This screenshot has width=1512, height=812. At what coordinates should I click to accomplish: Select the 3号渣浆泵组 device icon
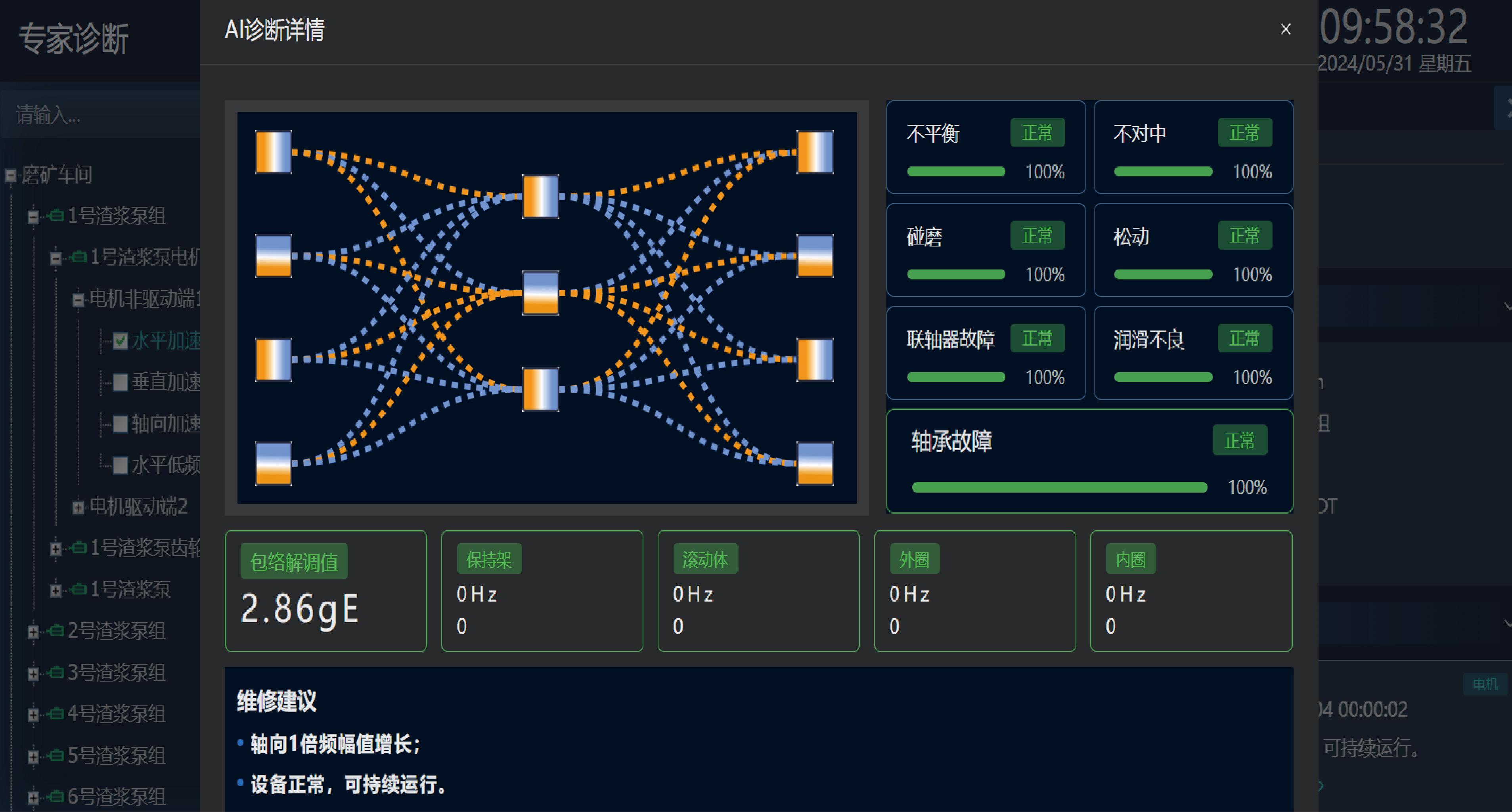[56, 672]
